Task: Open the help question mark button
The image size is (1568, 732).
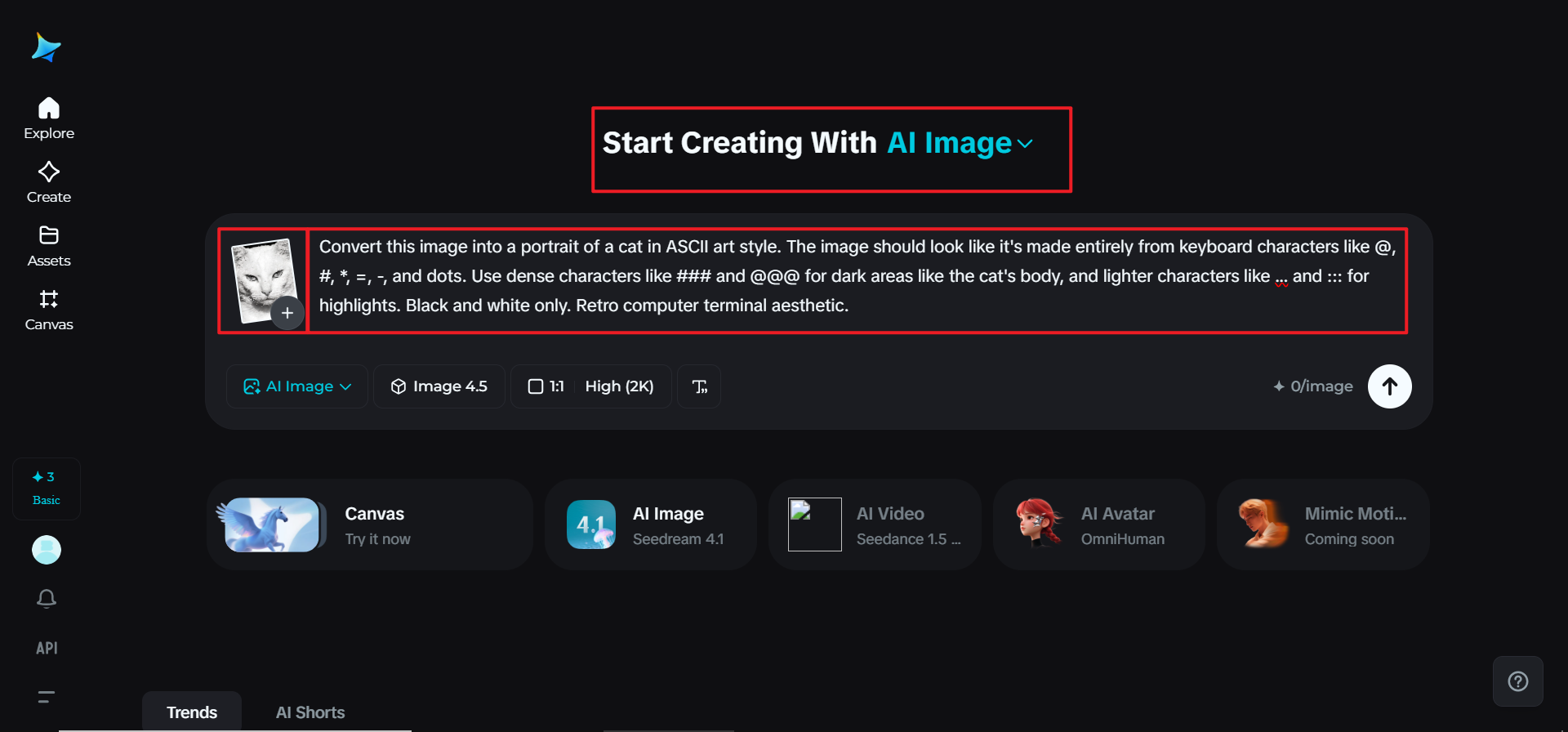Action: 1518,681
